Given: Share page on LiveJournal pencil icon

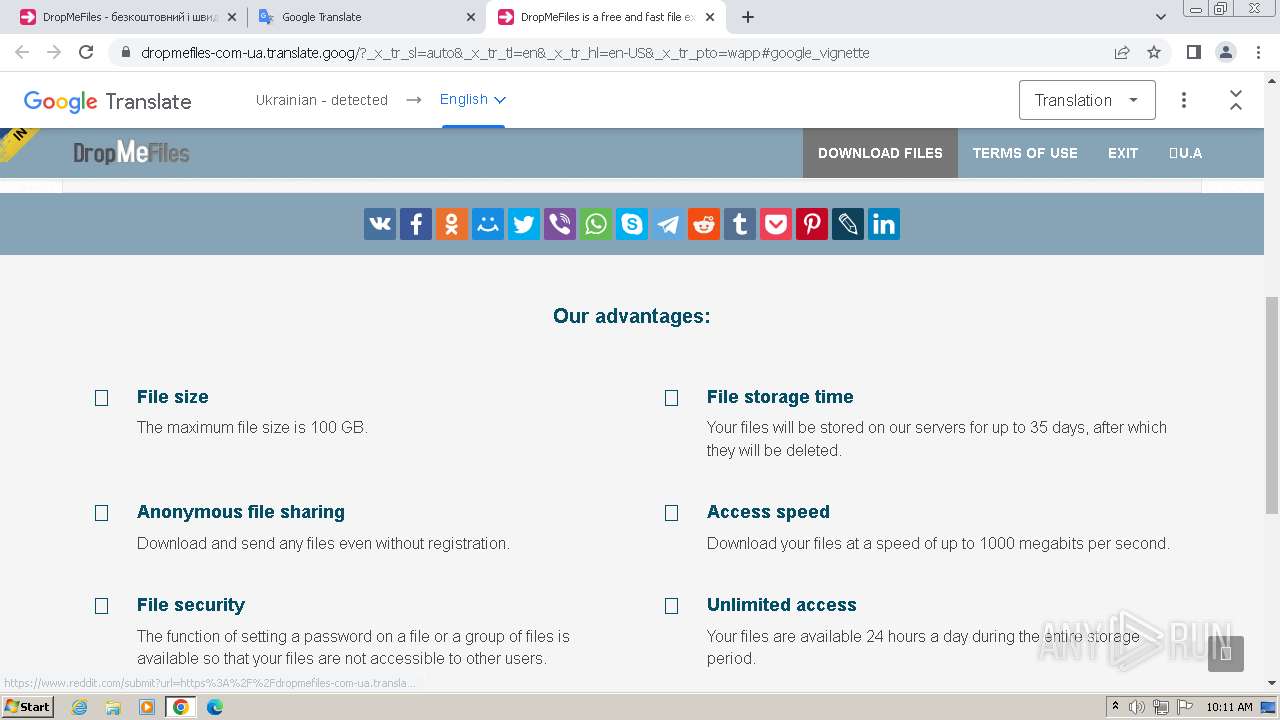Looking at the screenshot, I should click(x=848, y=224).
